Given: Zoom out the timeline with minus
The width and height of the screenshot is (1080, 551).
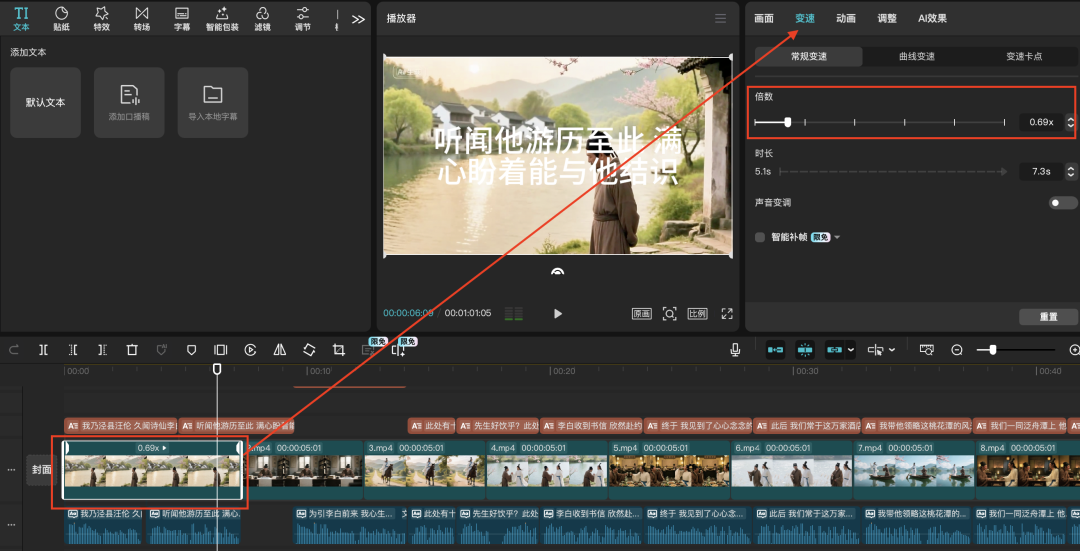Looking at the screenshot, I should pyautogui.click(x=957, y=350).
